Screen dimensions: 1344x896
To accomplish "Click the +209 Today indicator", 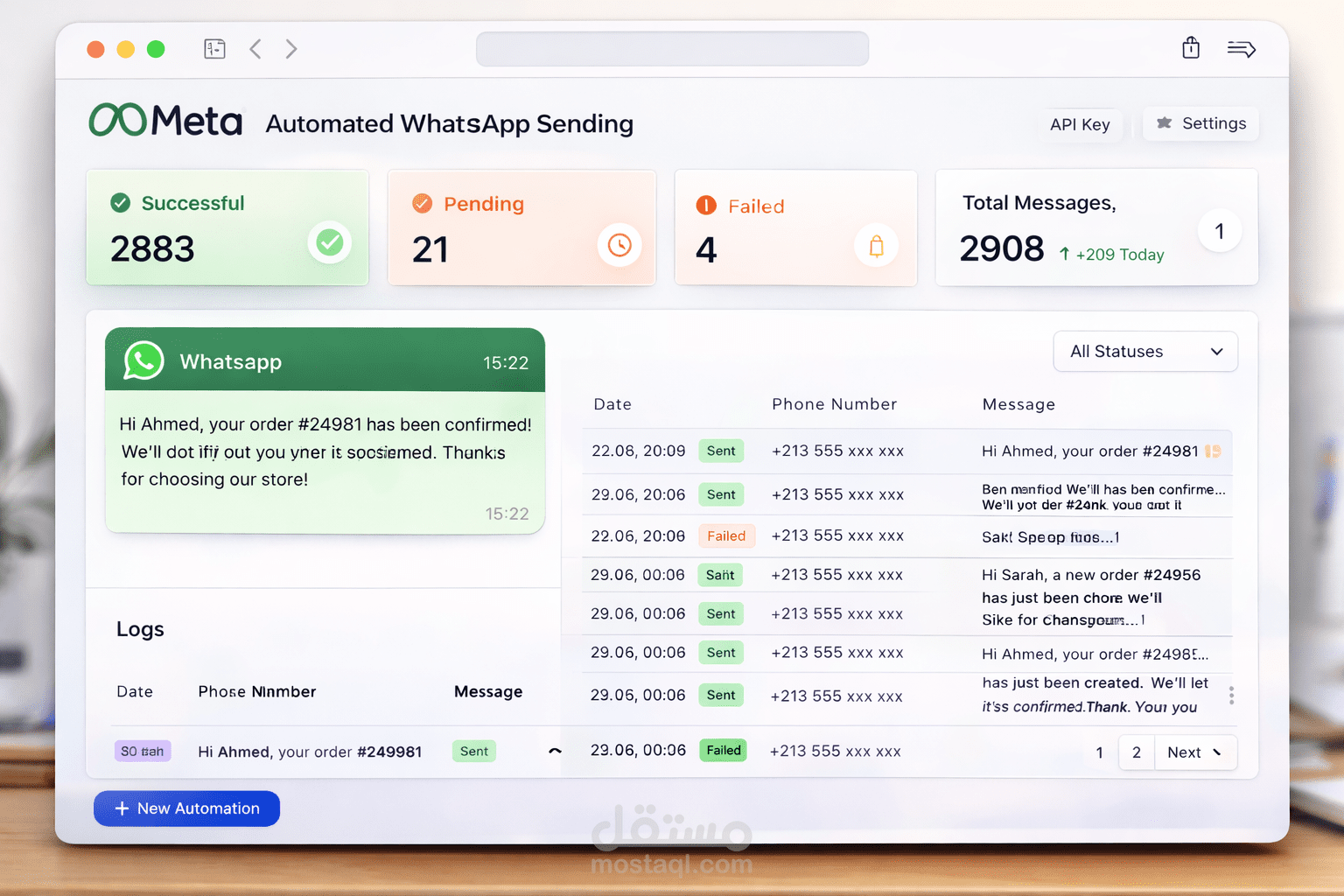I will 1111,255.
